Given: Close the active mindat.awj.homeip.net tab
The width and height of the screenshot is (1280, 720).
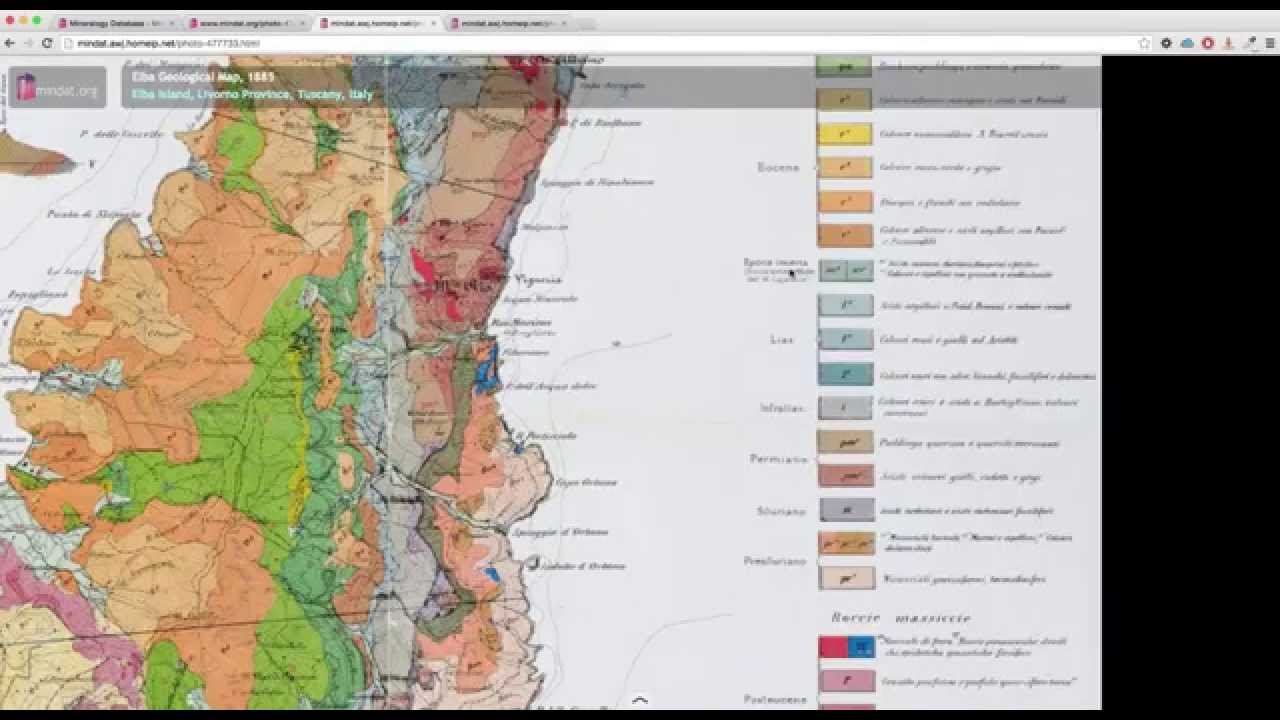Looking at the screenshot, I should (434, 23).
